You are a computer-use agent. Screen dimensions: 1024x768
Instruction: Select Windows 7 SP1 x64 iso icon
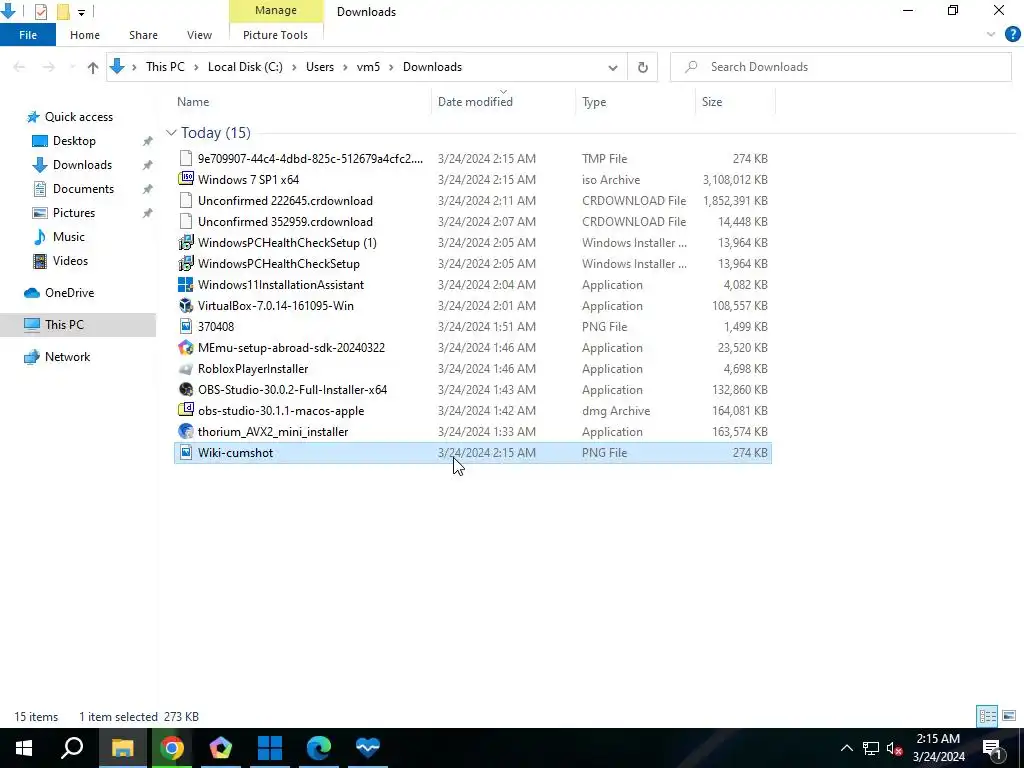point(186,180)
